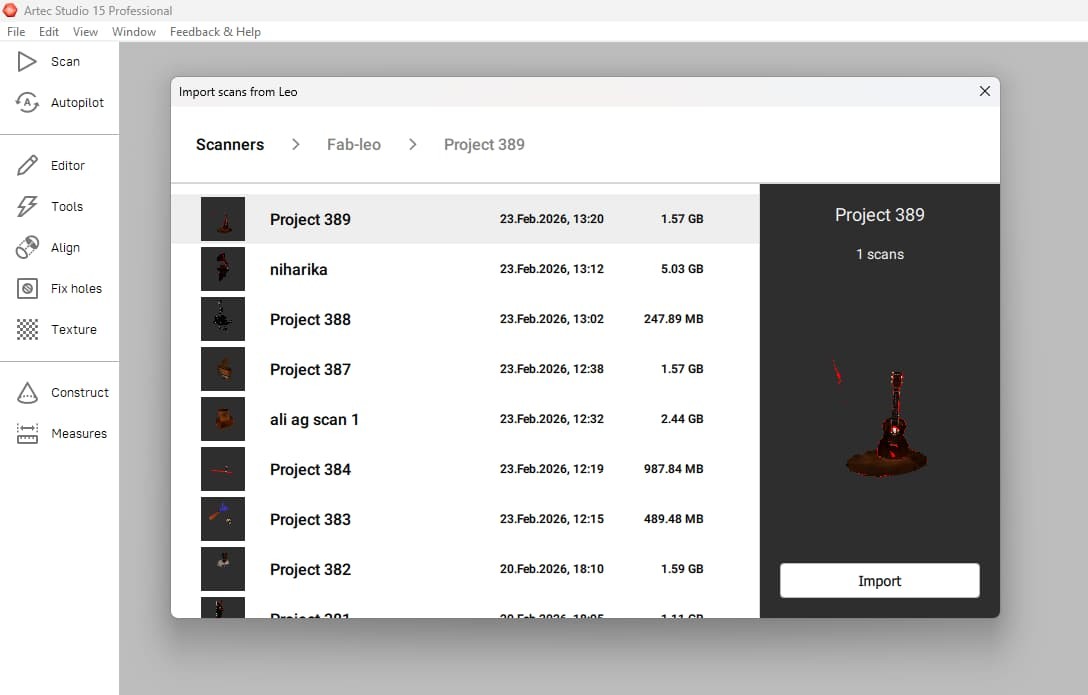The height and width of the screenshot is (695, 1088).
Task: Click the Project 389 preview title
Action: click(879, 215)
